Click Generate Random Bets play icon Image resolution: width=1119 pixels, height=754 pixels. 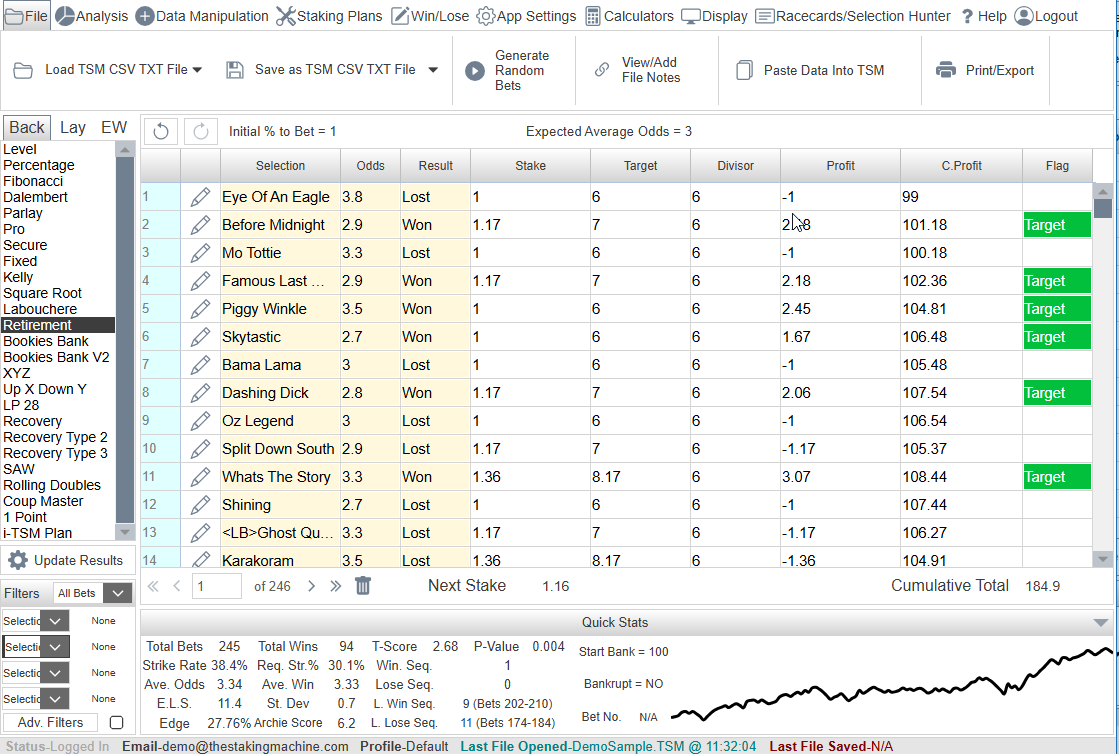click(475, 71)
